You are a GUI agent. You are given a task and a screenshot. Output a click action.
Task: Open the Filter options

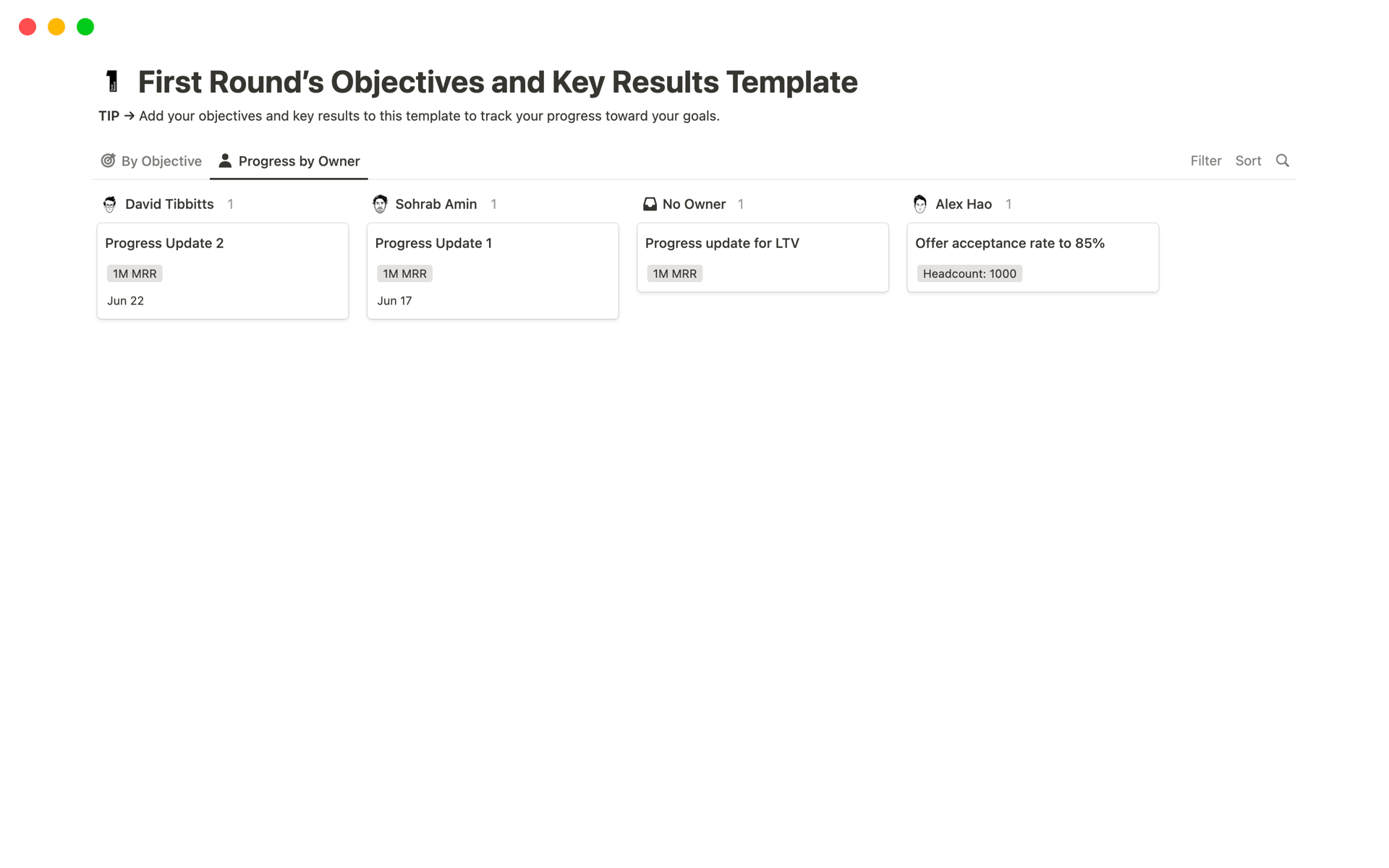[x=1205, y=161]
